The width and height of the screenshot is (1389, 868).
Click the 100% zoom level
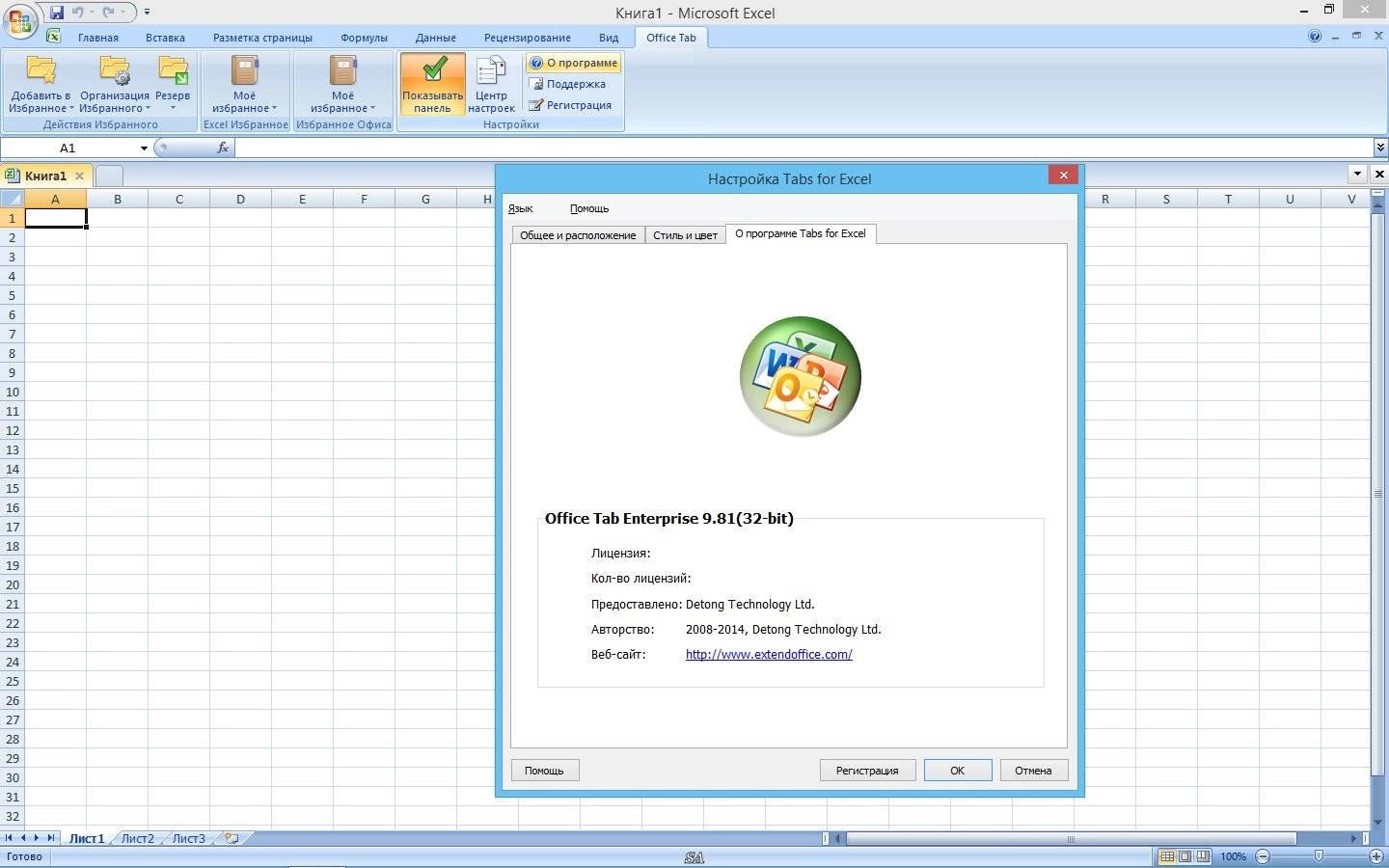1233,856
